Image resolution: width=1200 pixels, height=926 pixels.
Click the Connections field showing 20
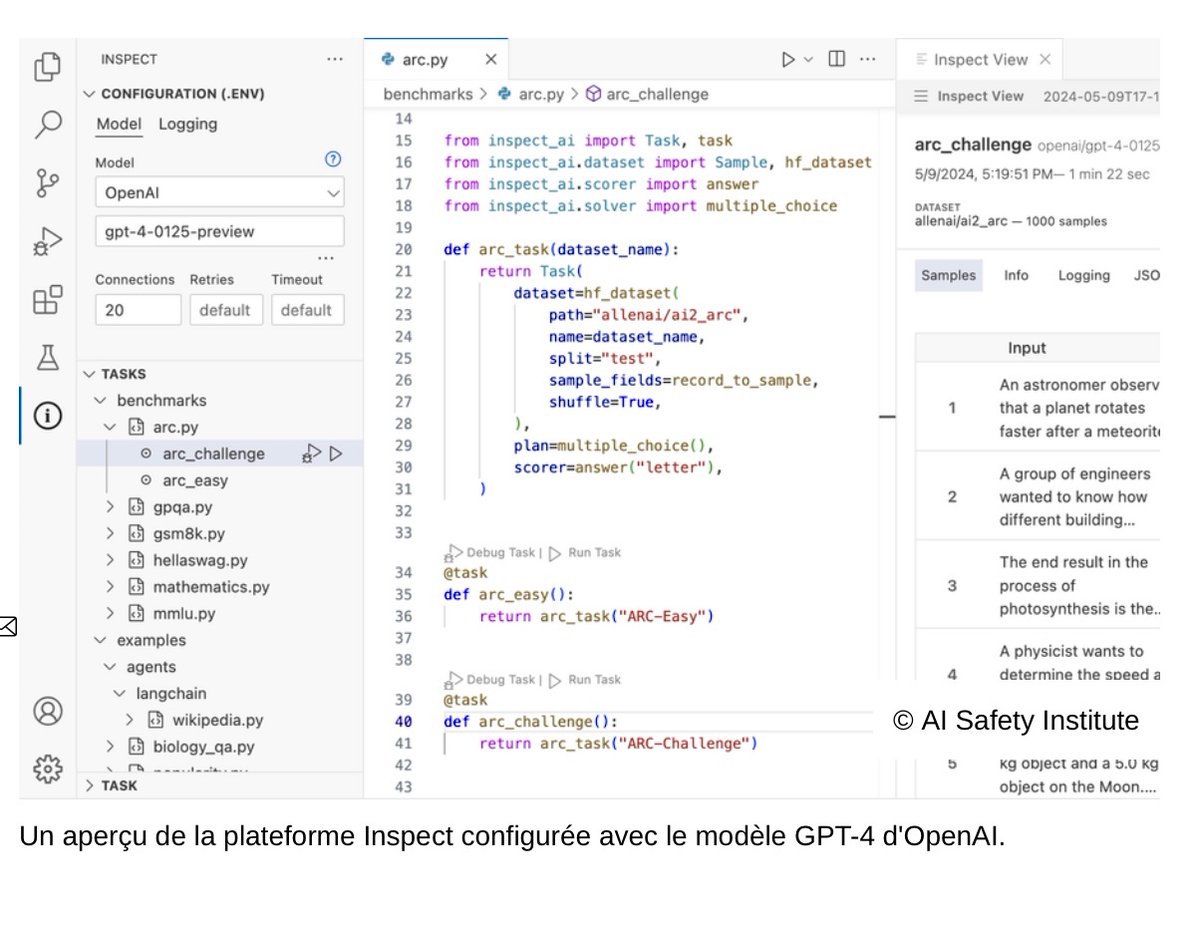(139, 310)
